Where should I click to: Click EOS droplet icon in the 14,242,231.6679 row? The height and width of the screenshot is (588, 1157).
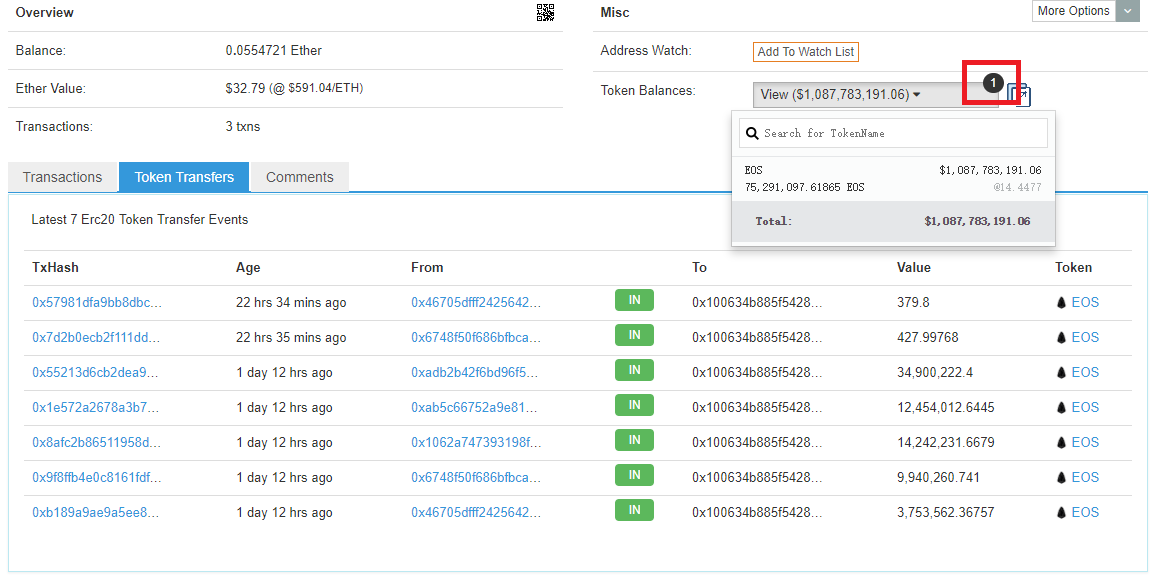point(1062,443)
